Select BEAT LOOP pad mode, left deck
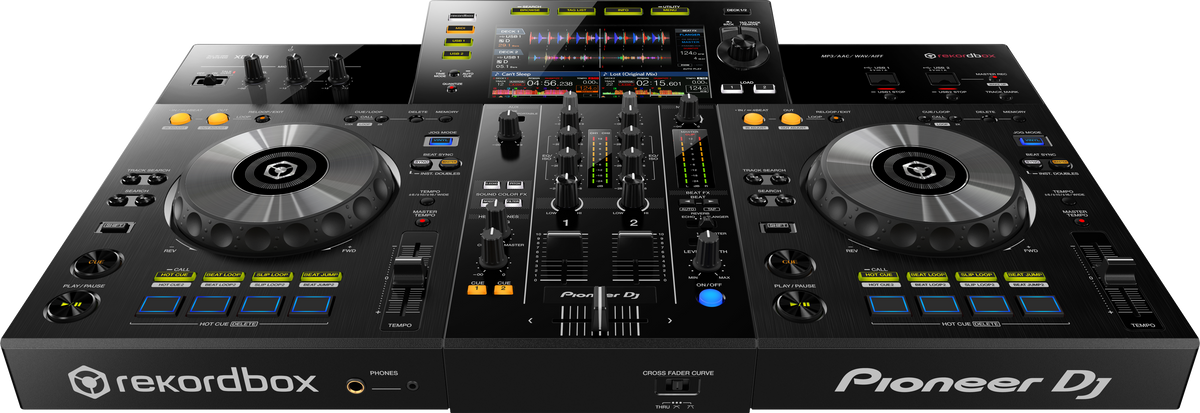1200x413 pixels. (221, 274)
